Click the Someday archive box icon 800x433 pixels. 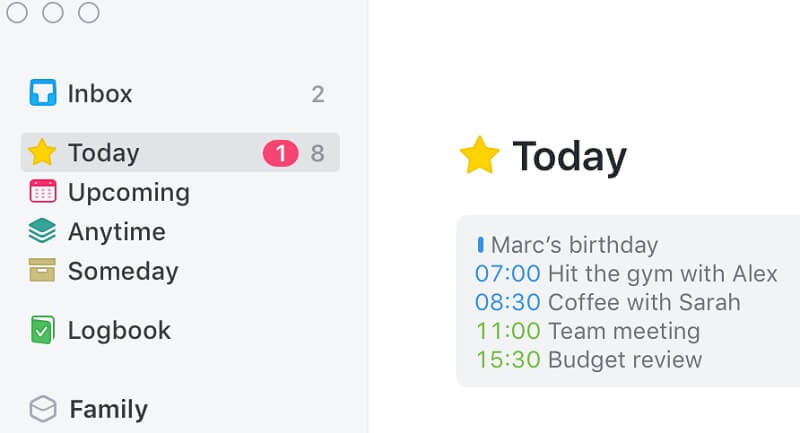tap(42, 271)
